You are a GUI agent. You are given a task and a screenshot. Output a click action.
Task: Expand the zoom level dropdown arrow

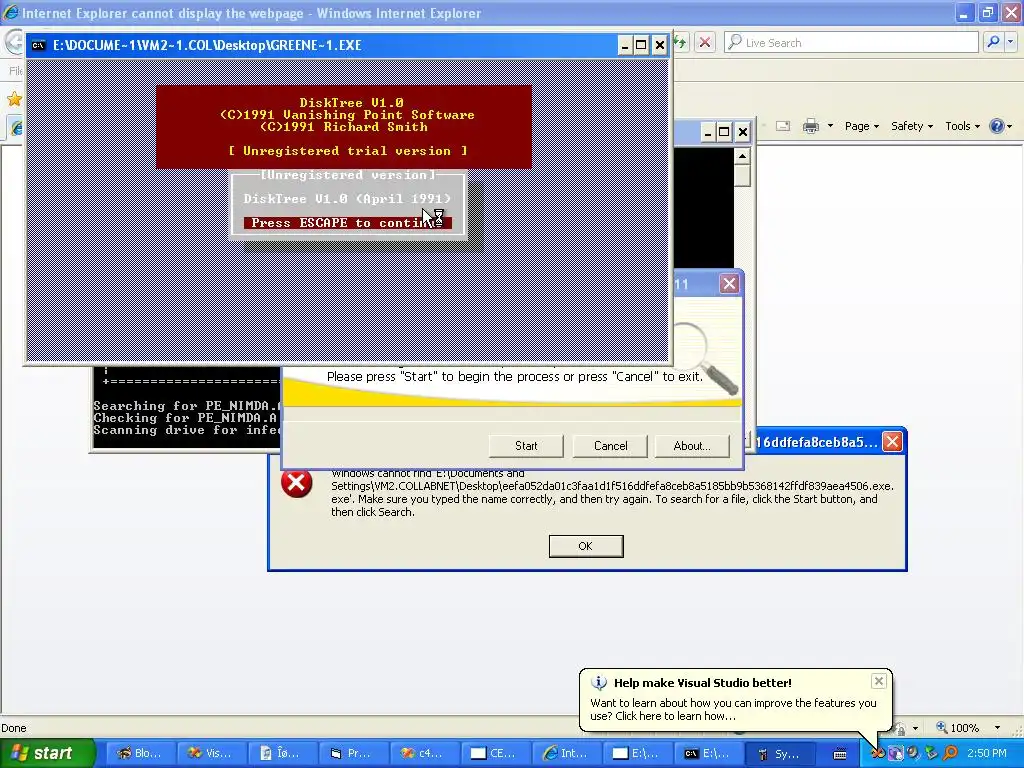(997, 728)
